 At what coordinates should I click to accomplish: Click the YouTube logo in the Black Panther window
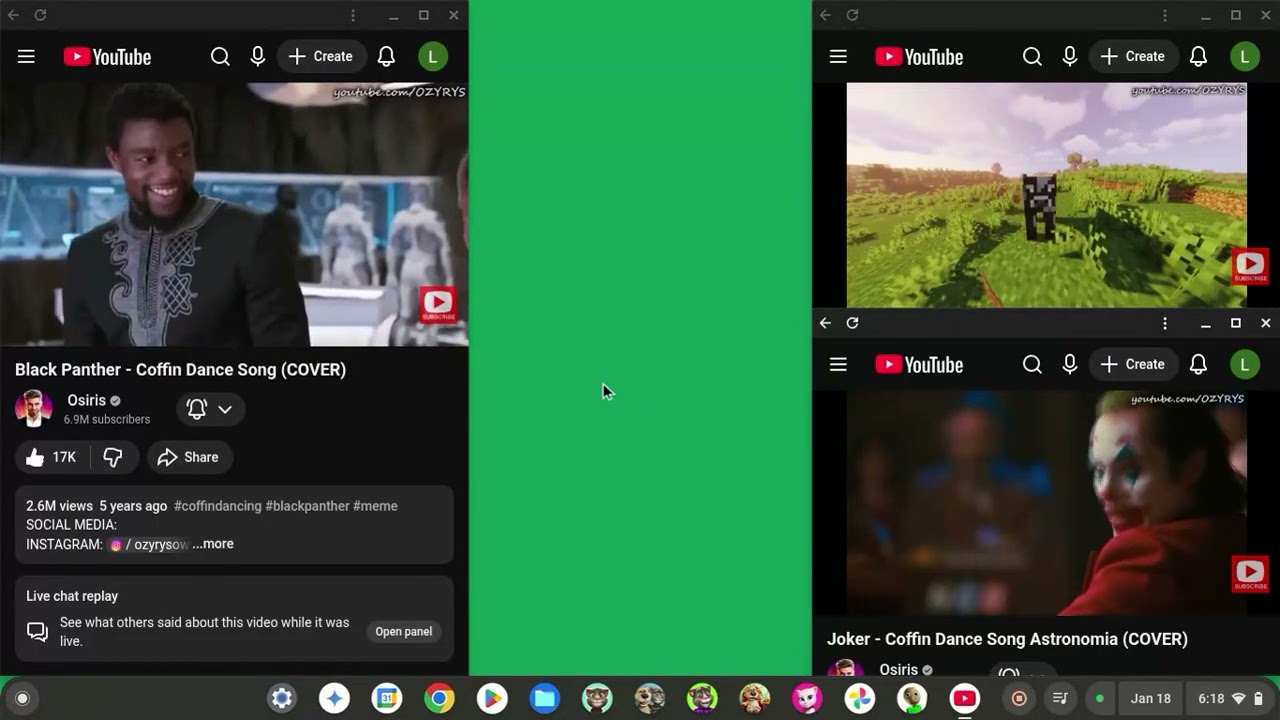tap(107, 57)
